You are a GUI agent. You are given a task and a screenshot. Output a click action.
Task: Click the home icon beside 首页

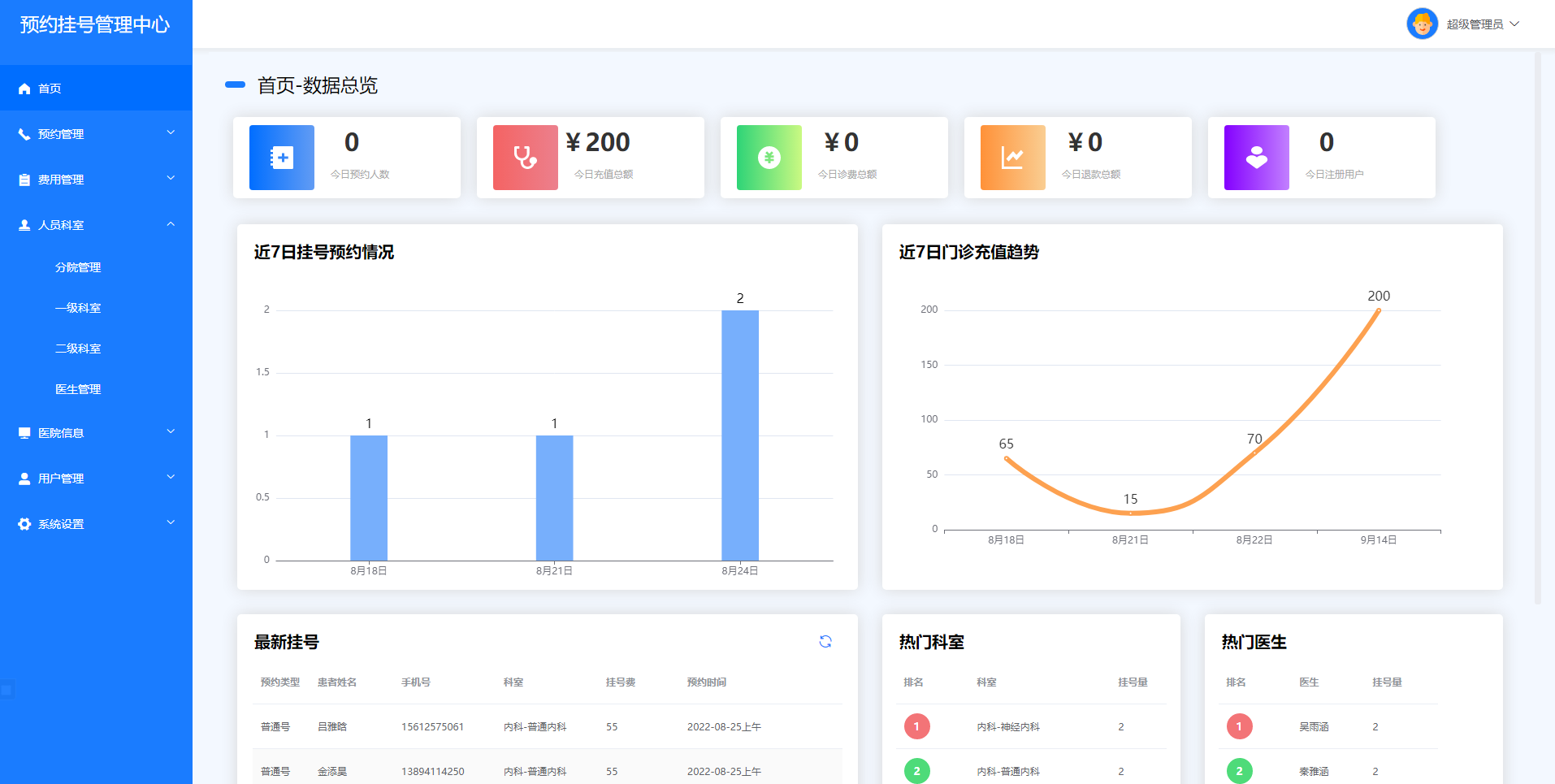point(24,88)
